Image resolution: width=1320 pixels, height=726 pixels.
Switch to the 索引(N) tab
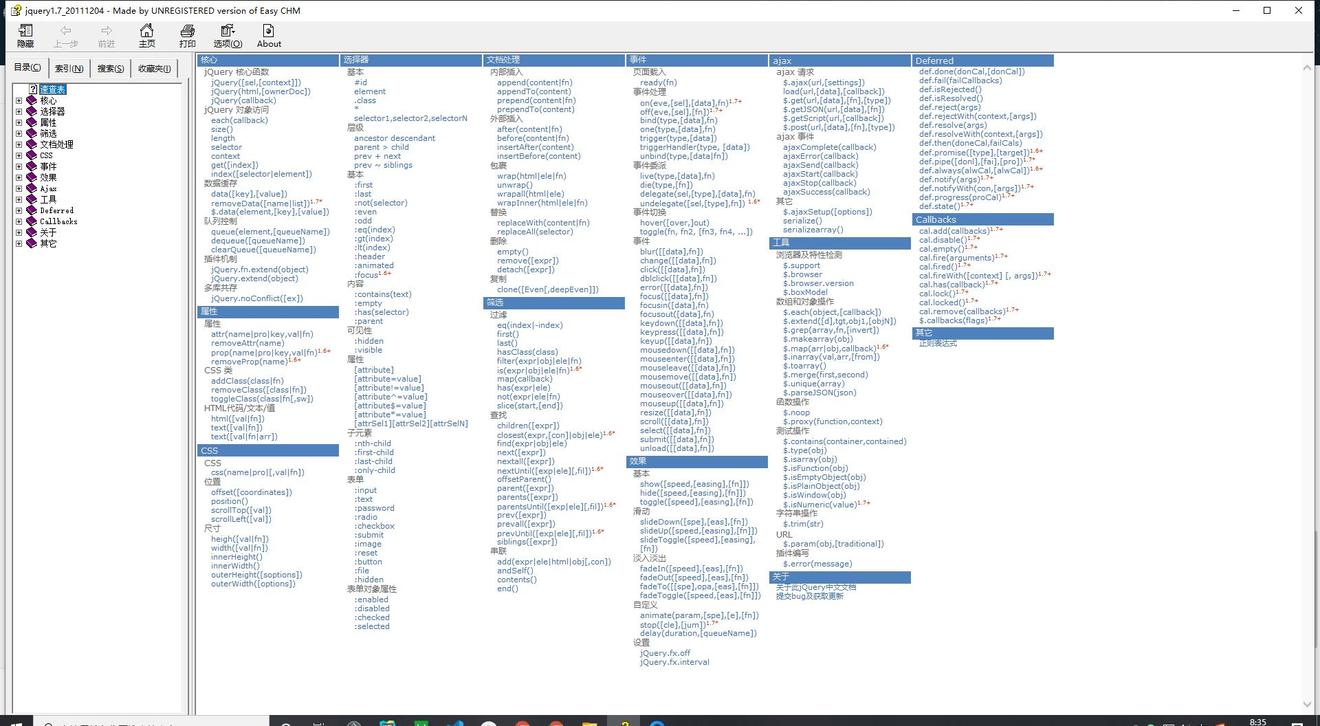69,68
